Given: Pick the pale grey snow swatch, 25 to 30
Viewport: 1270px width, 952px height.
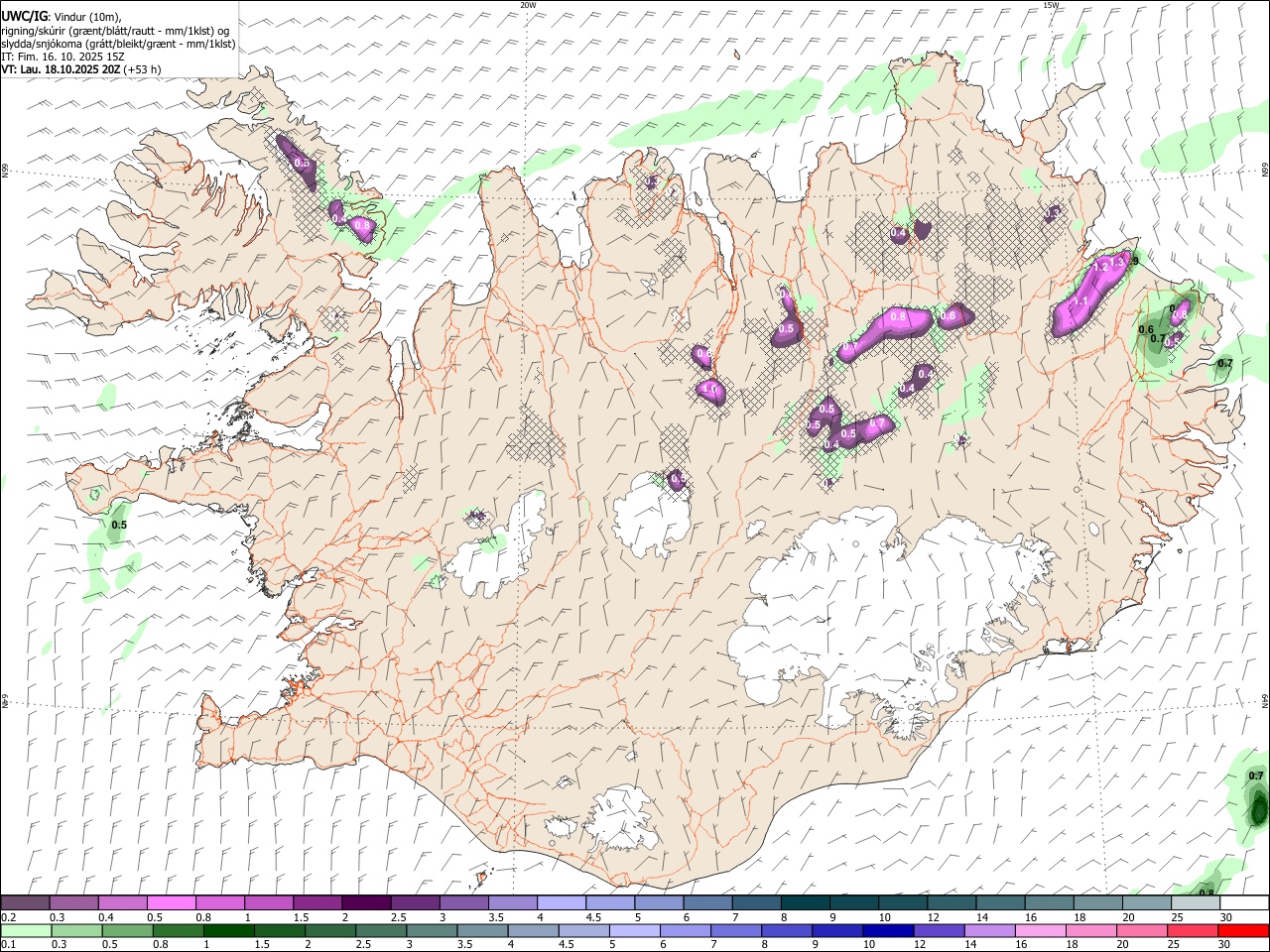Looking at the screenshot, I should point(1196,903).
